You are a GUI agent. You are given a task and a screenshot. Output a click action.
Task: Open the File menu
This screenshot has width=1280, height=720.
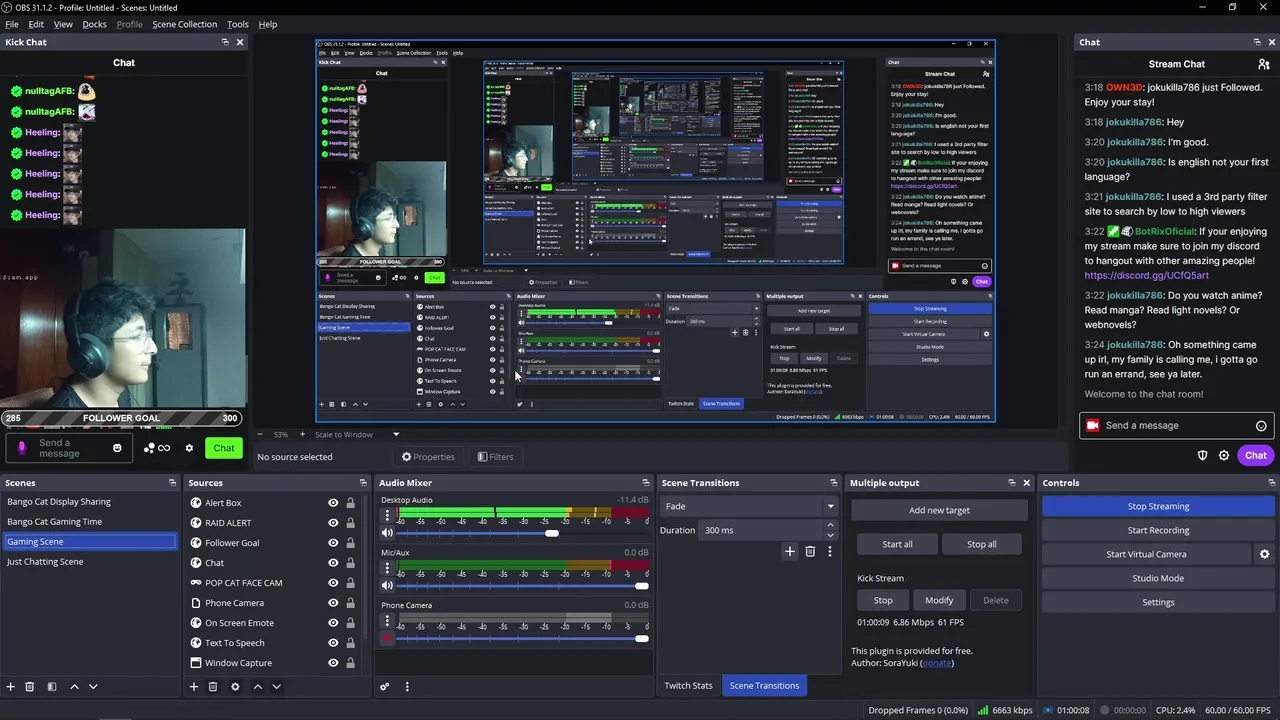point(12,24)
